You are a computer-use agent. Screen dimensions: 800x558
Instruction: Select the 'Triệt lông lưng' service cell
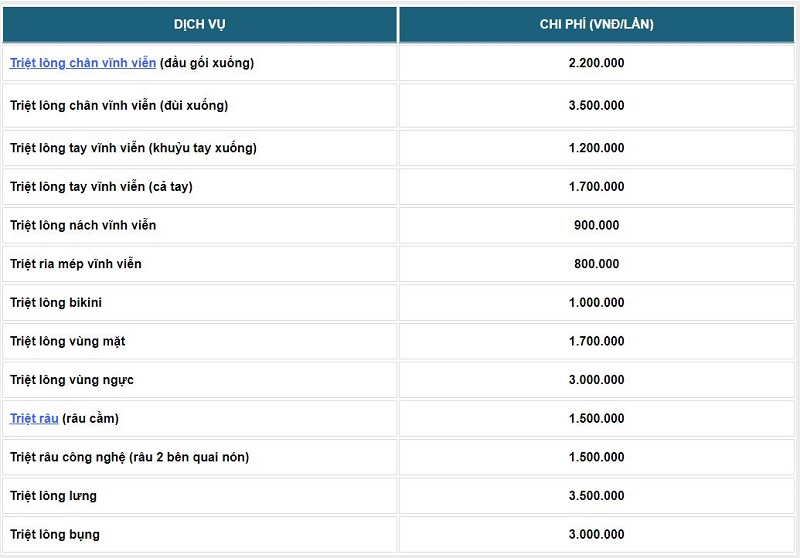click(54, 496)
